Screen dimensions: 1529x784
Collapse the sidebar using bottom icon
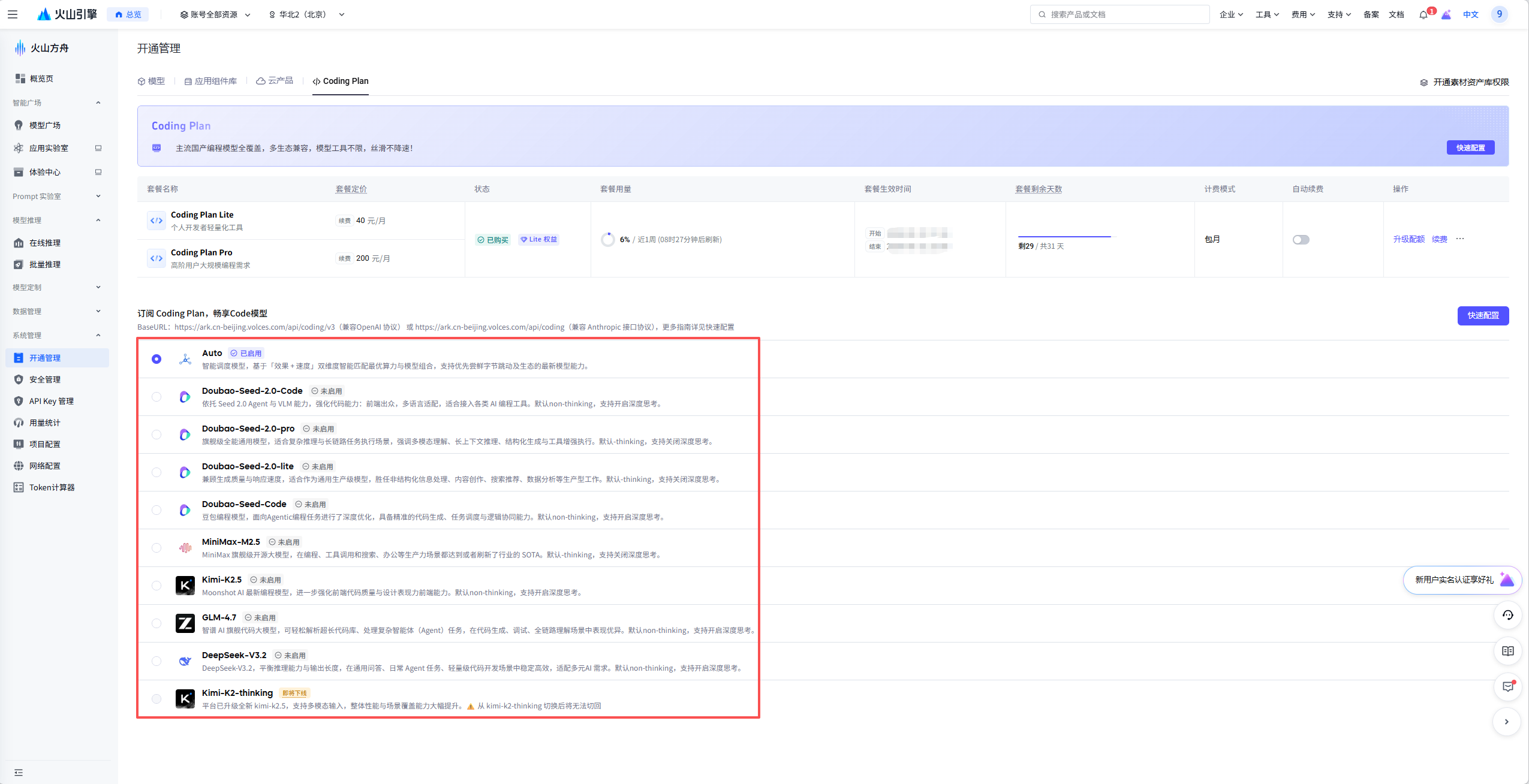tap(19, 773)
